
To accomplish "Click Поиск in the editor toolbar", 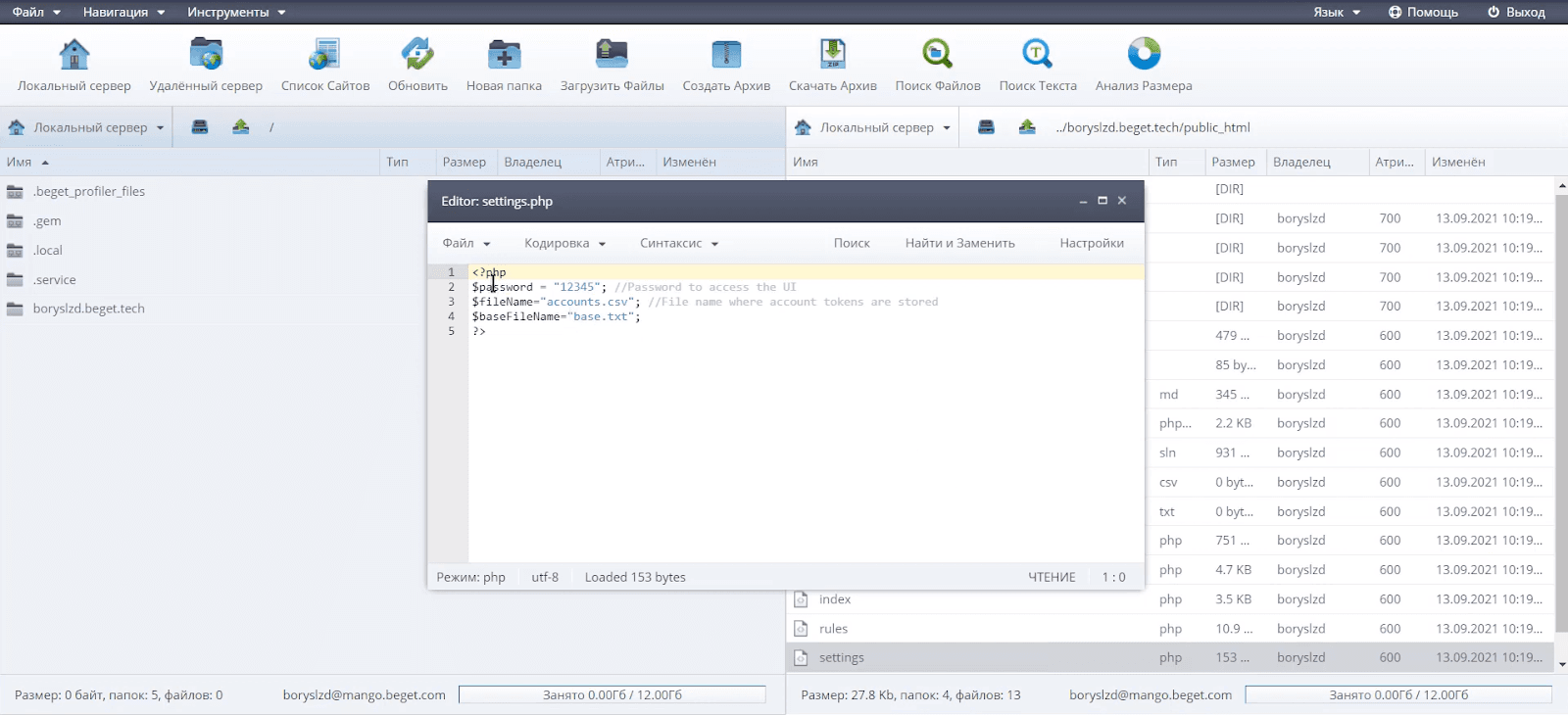I will [852, 243].
